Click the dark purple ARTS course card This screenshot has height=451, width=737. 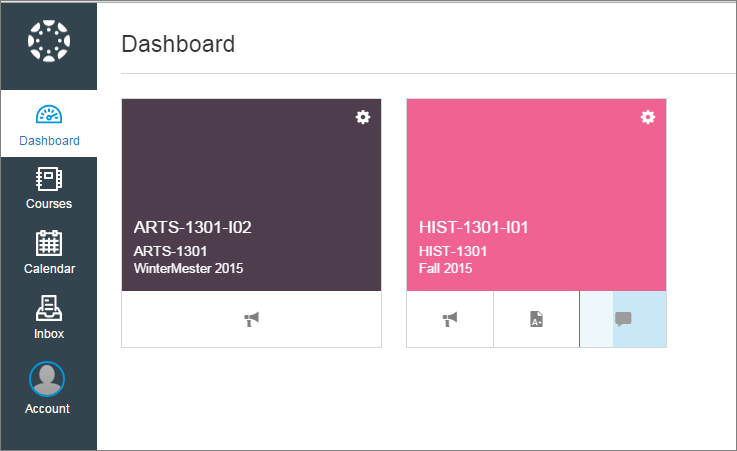(251, 194)
